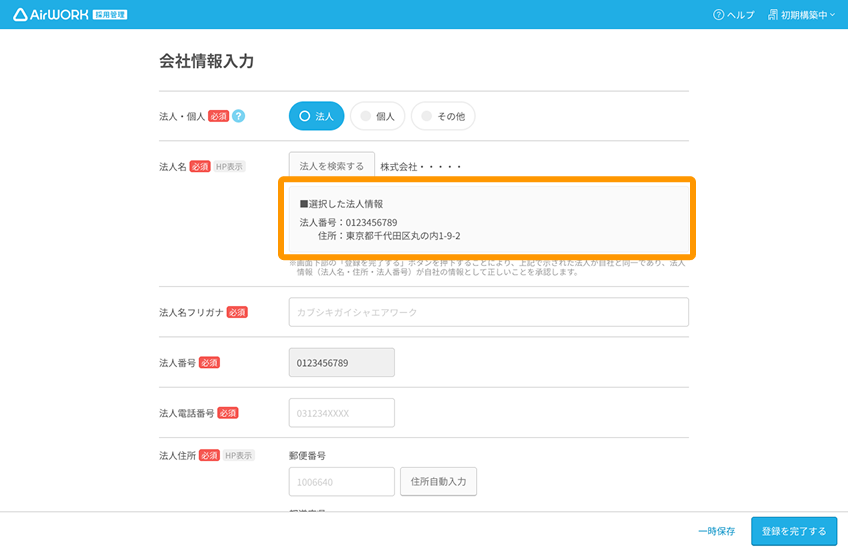848x552 pixels.
Task: Click the 法人を検索する button
Action: point(332,165)
